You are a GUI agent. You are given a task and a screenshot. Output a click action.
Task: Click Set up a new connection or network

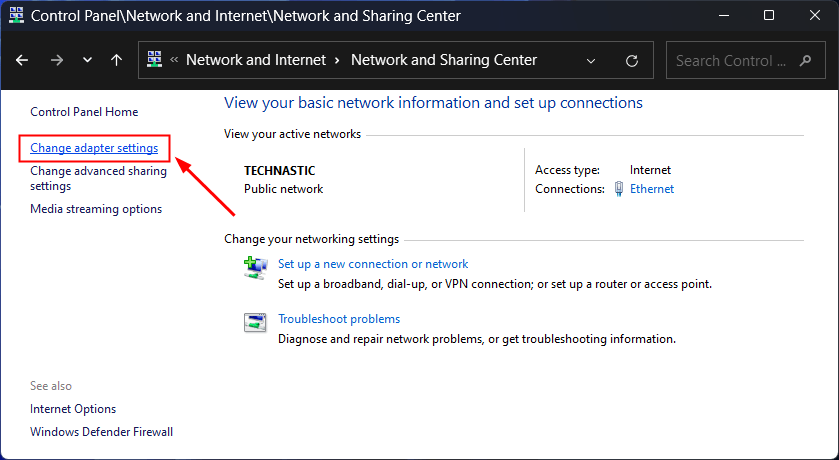point(373,264)
